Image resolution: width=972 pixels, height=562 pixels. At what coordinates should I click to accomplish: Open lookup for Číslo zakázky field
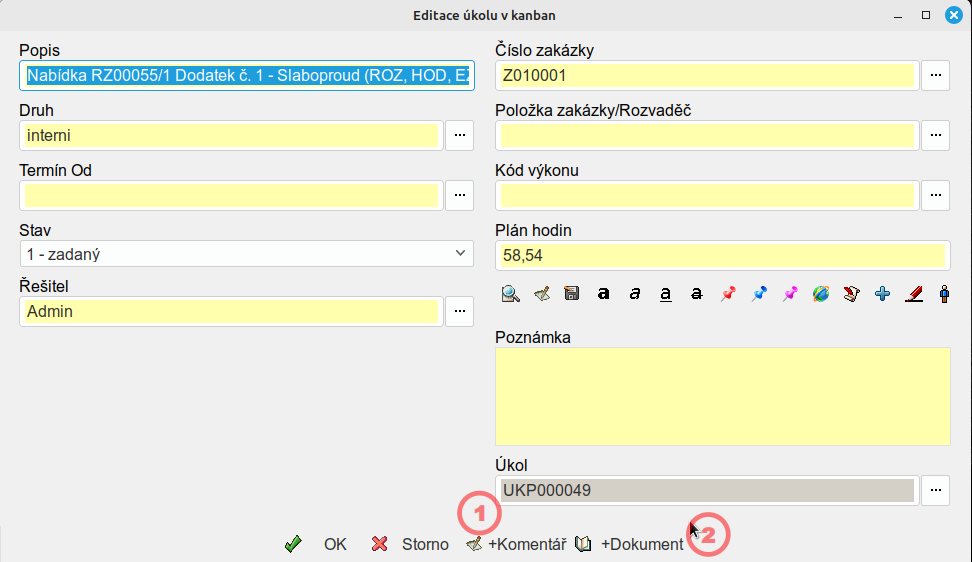click(935, 75)
